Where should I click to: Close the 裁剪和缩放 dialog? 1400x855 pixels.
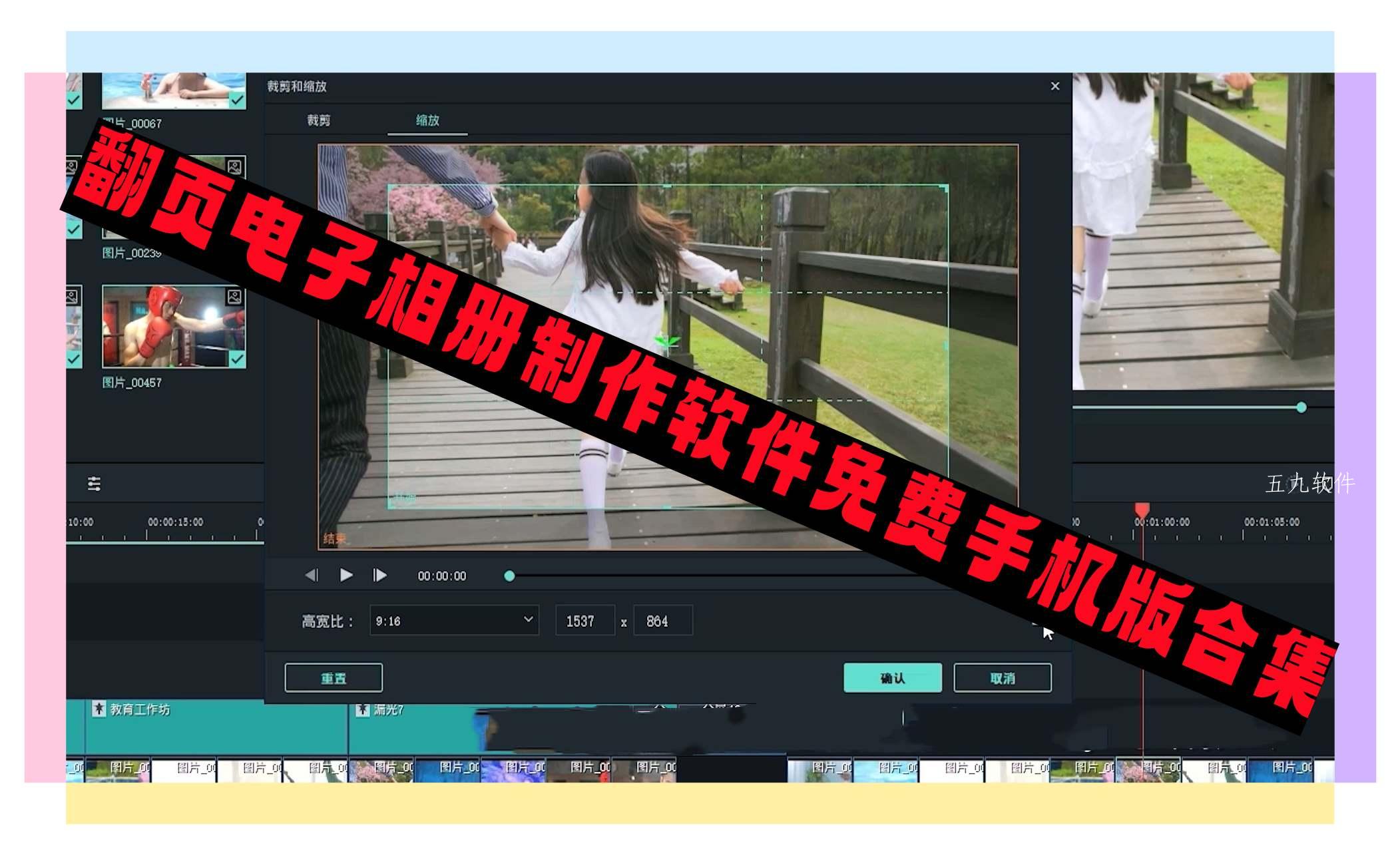1054,86
